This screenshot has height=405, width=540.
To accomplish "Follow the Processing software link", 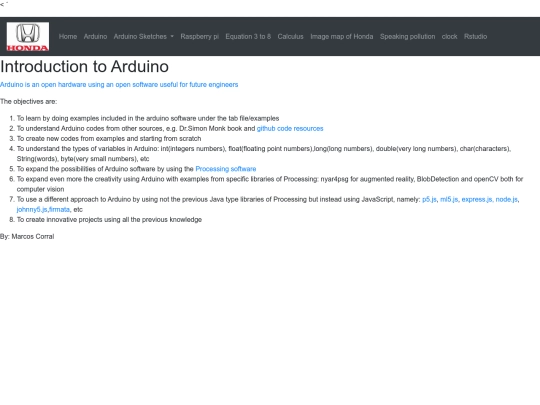I will coord(226,169).
